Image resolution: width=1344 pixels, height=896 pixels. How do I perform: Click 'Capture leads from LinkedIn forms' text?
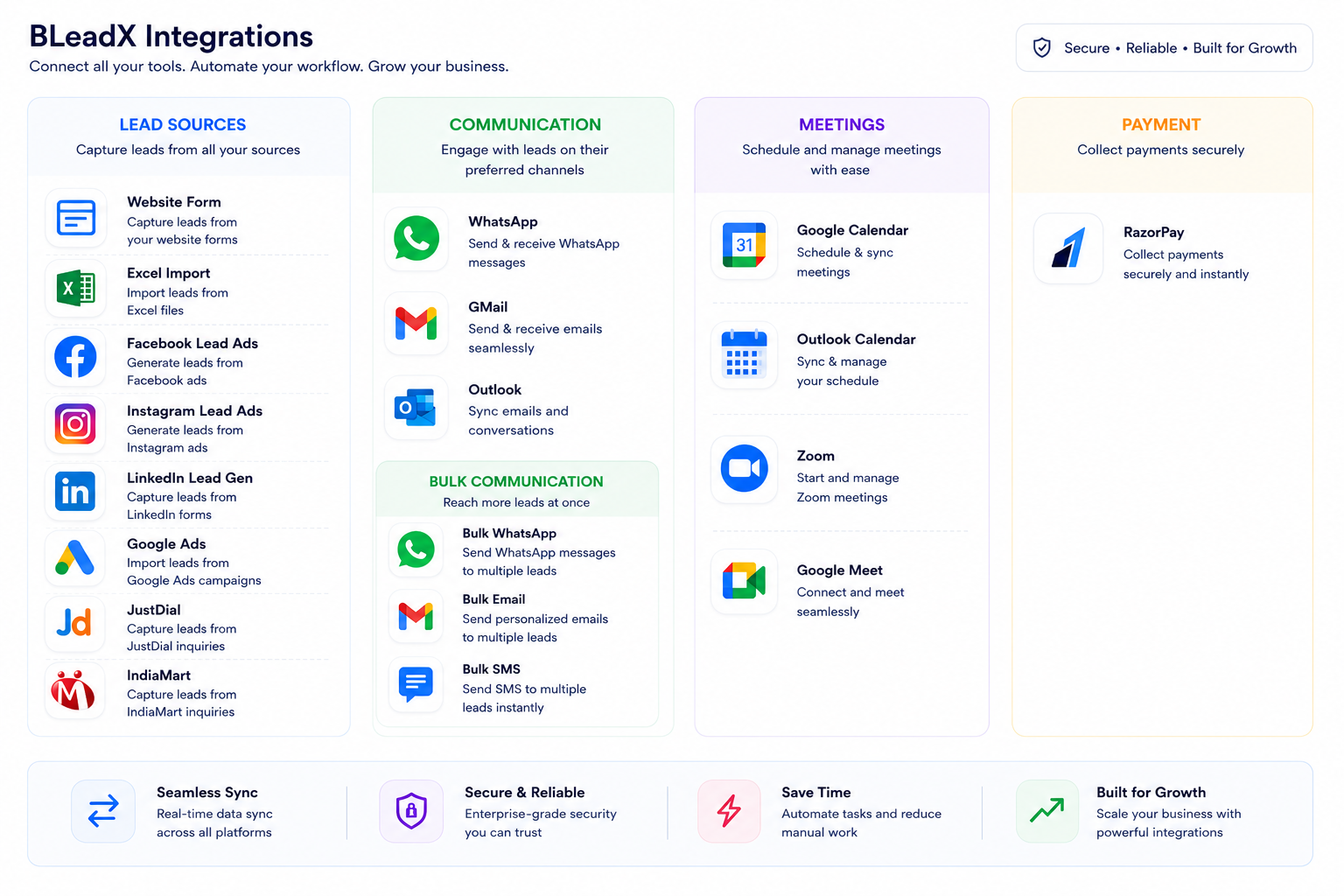click(x=182, y=506)
